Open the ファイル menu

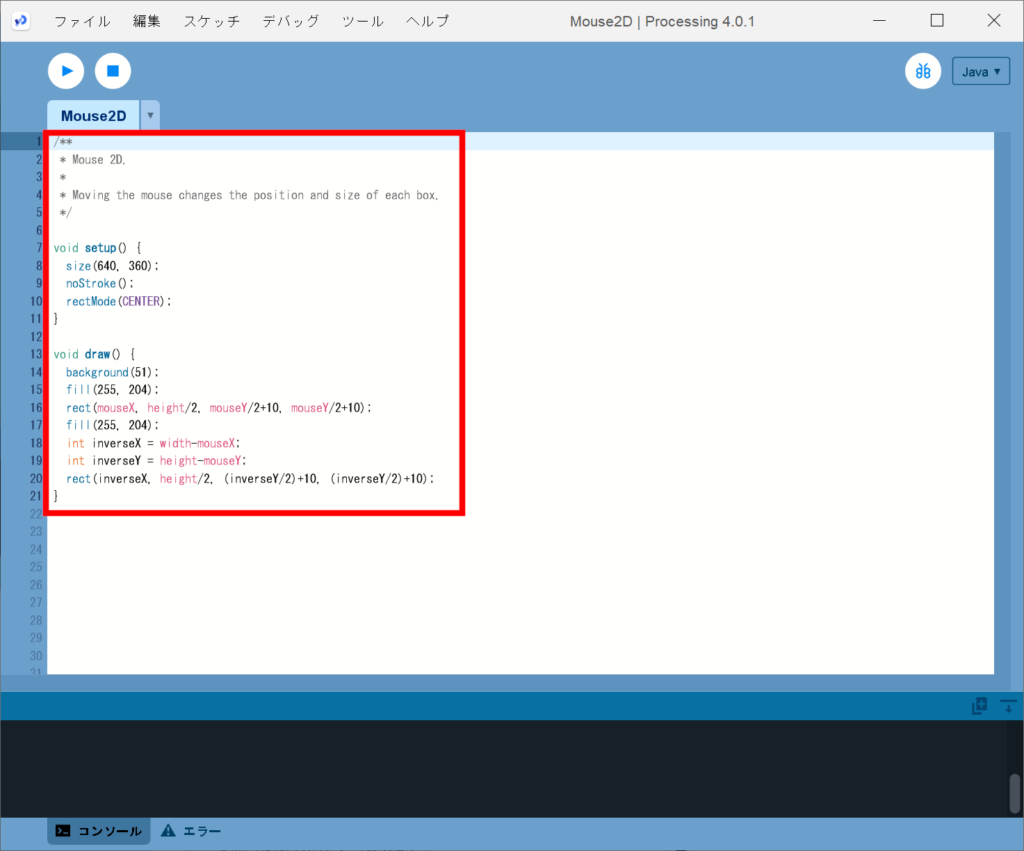coord(82,22)
